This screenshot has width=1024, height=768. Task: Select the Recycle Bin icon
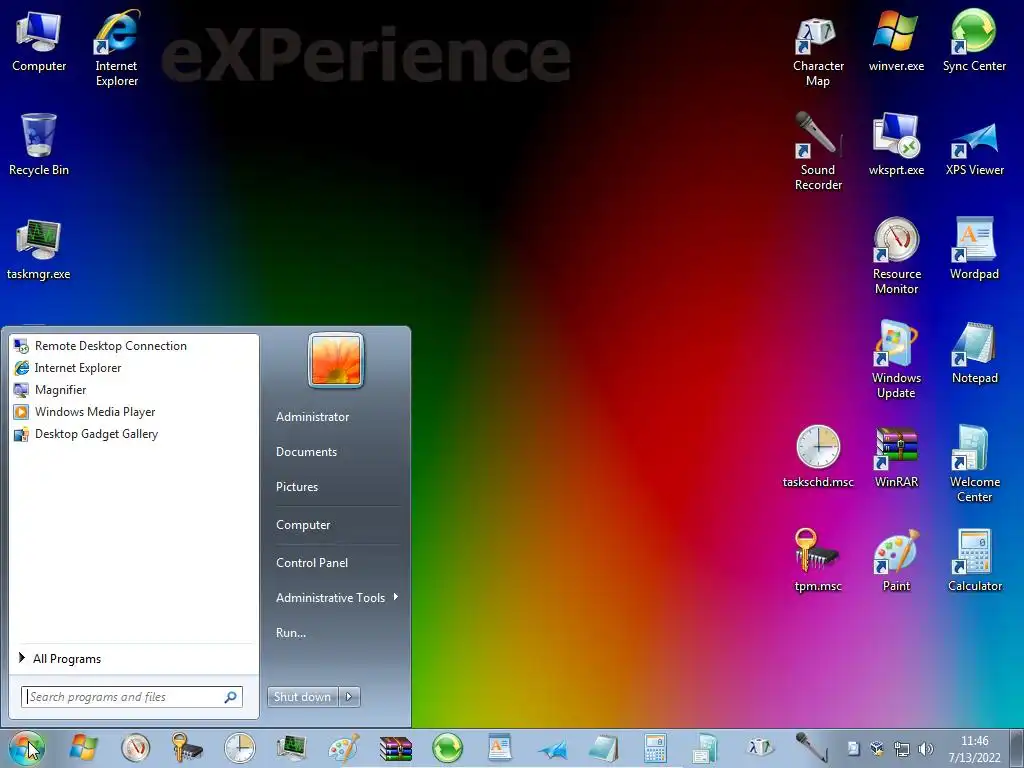pos(39,145)
